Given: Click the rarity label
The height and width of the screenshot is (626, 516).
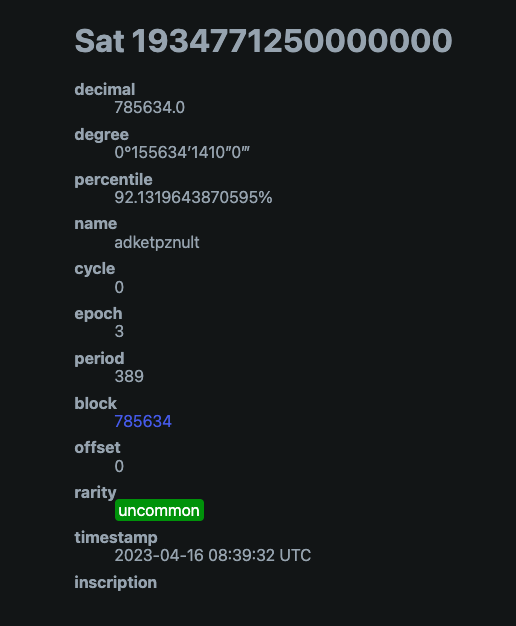Looking at the screenshot, I should coord(95,493).
